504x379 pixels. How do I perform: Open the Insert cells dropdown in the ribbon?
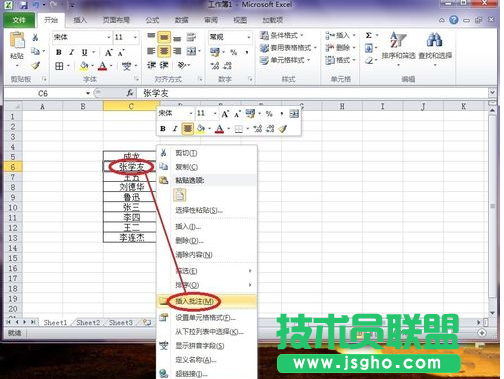[340, 35]
